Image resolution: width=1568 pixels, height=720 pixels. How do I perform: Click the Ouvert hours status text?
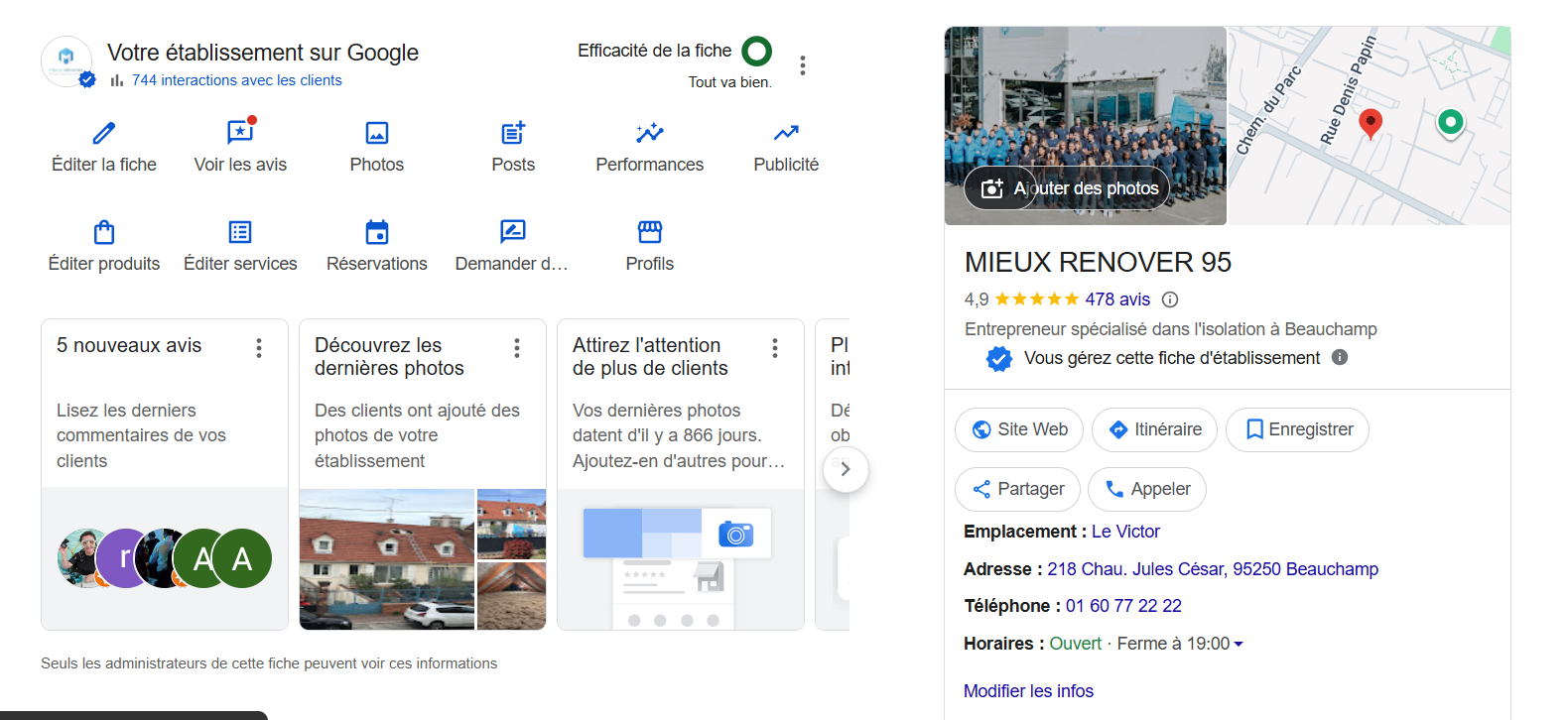pos(1076,644)
